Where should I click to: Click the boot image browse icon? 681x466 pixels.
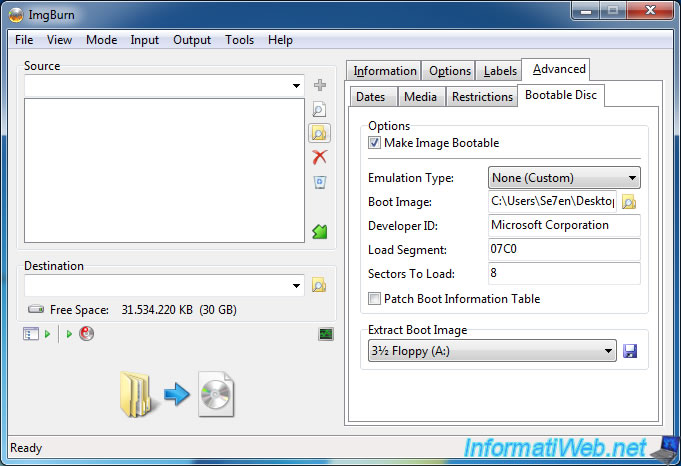pyautogui.click(x=629, y=202)
